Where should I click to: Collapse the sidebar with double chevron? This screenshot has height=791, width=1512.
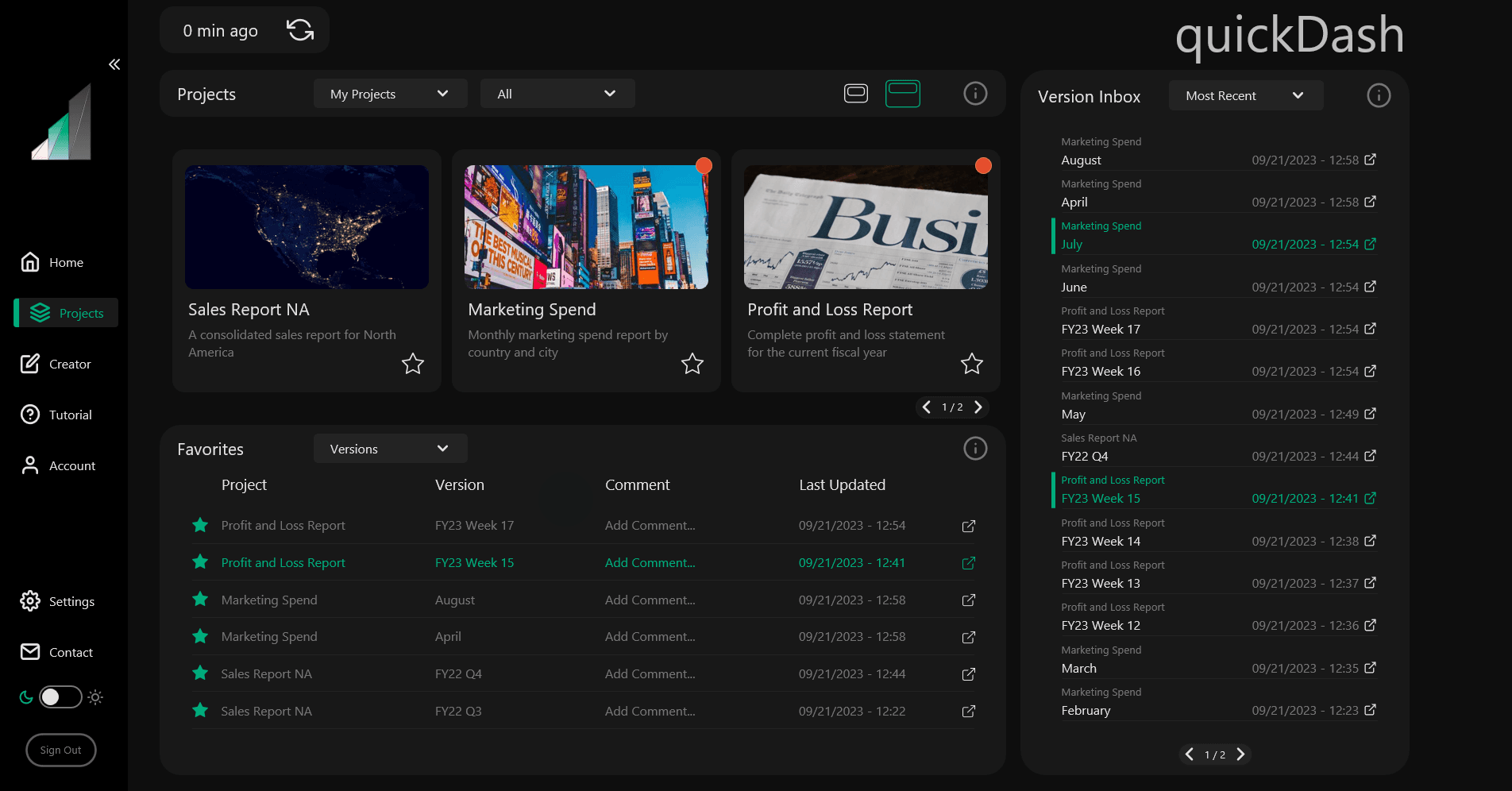(x=114, y=64)
